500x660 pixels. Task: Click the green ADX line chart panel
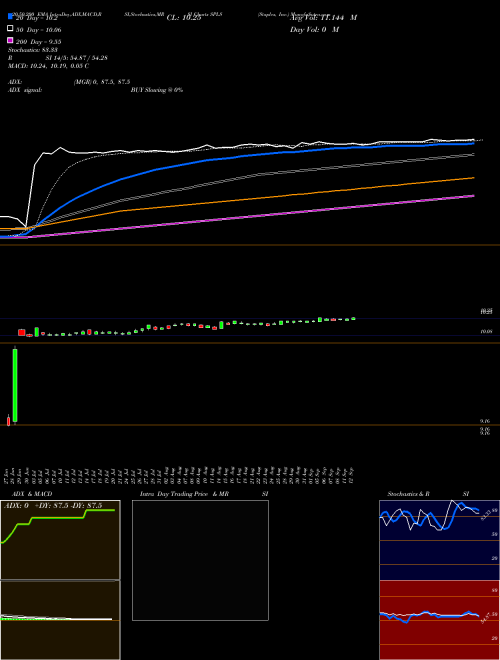(60, 540)
